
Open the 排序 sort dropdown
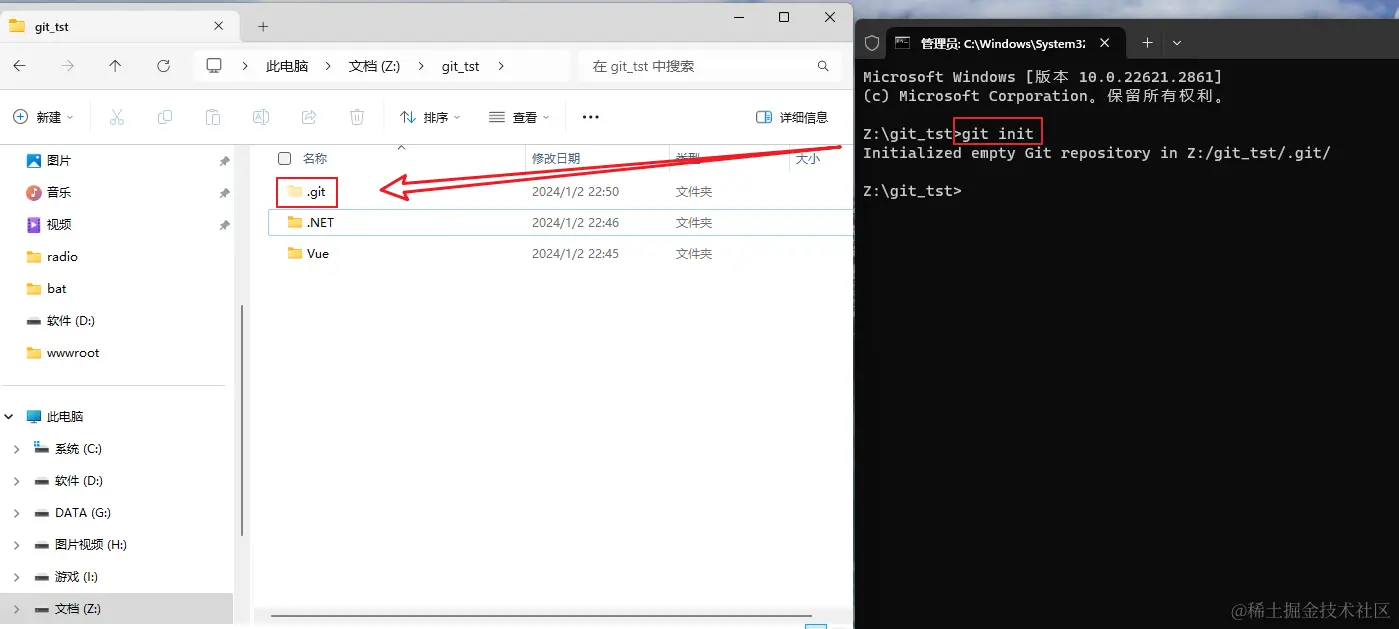click(430, 117)
